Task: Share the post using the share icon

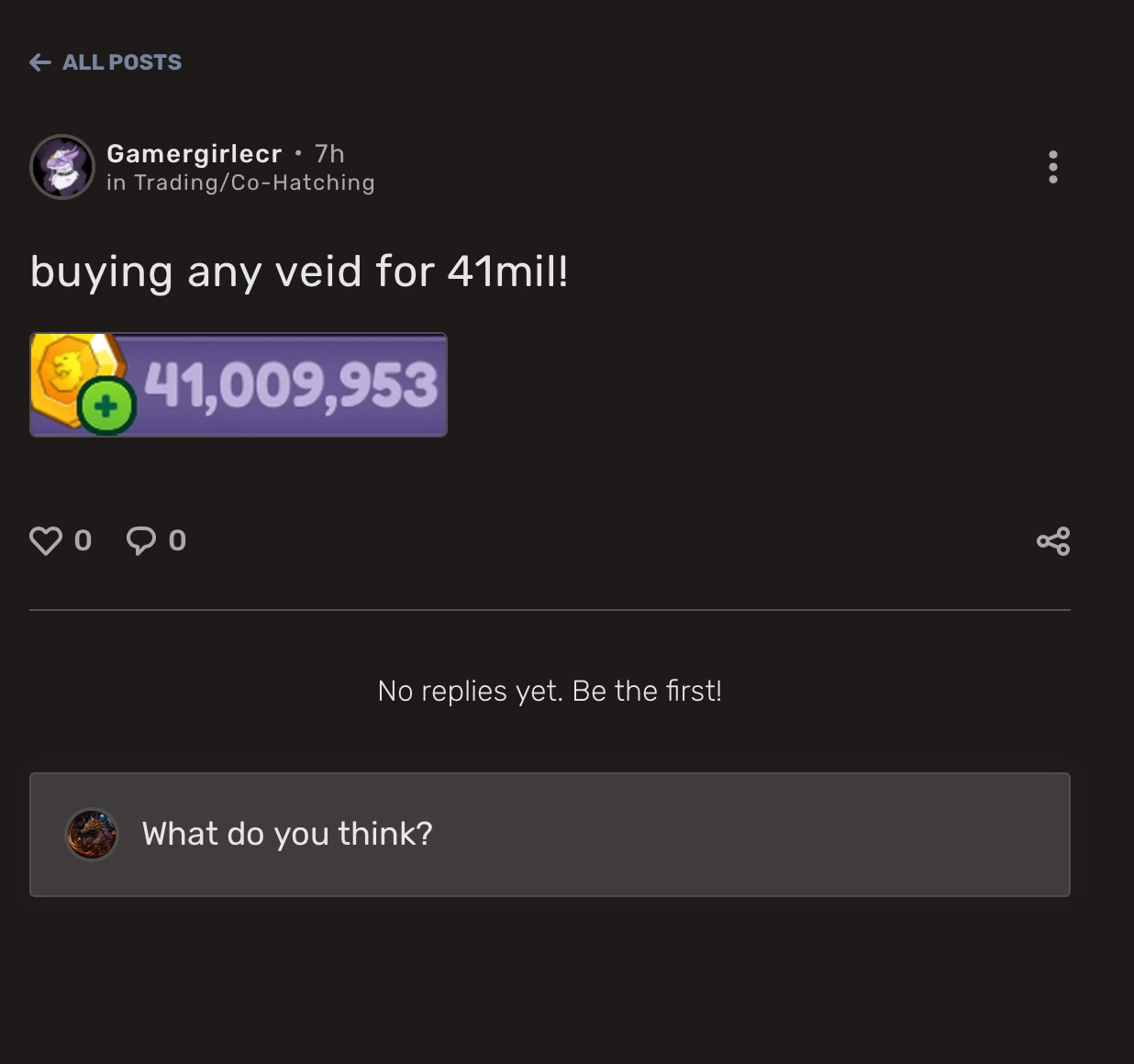Action: click(x=1053, y=541)
